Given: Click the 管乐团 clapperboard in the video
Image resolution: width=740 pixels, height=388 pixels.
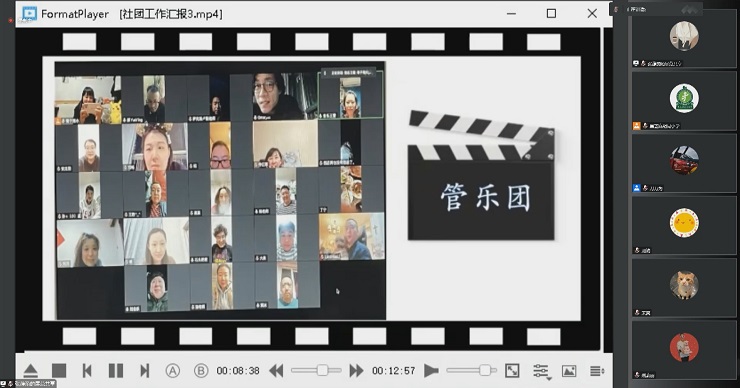Looking at the screenshot, I should point(481,176).
